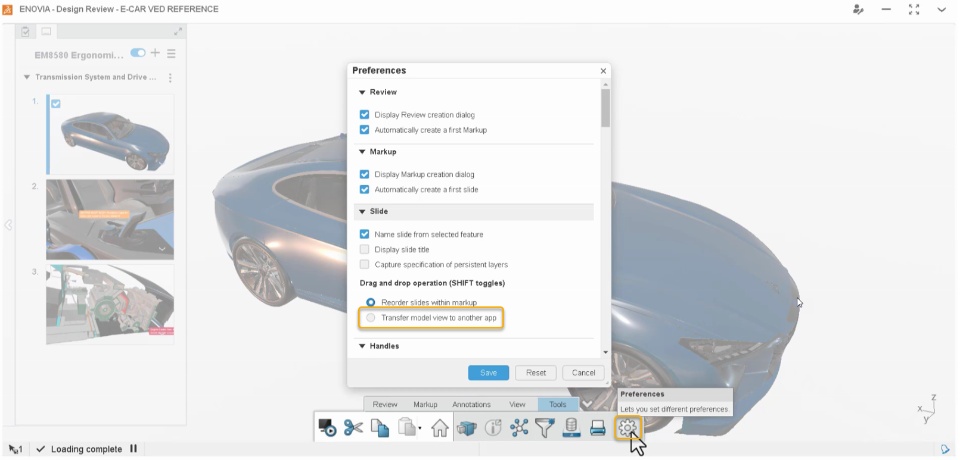Screen dimensions: 960x460
Task: Click the play icon at status bar right
Action: (x=945, y=449)
